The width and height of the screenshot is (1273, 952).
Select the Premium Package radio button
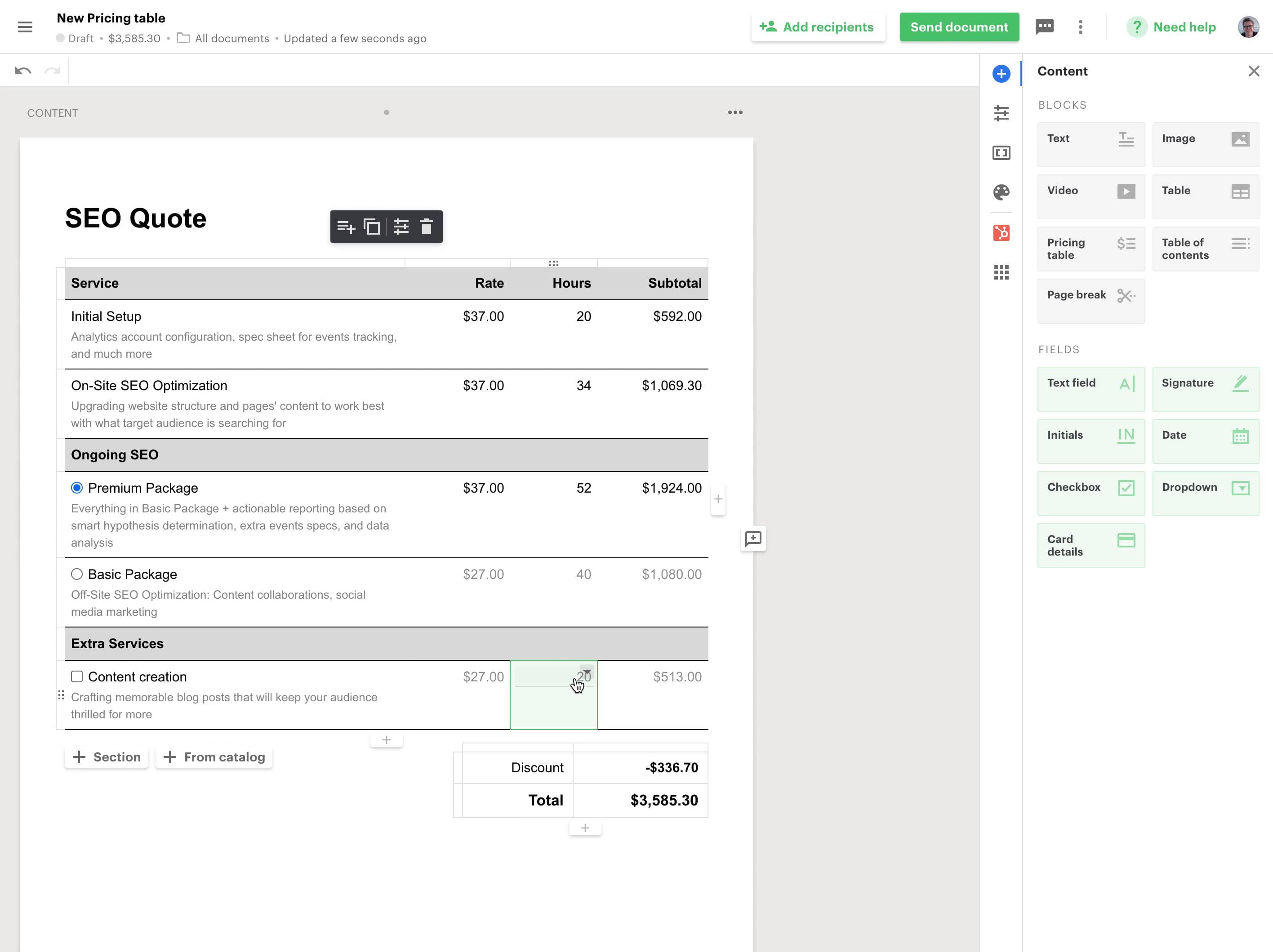point(76,488)
